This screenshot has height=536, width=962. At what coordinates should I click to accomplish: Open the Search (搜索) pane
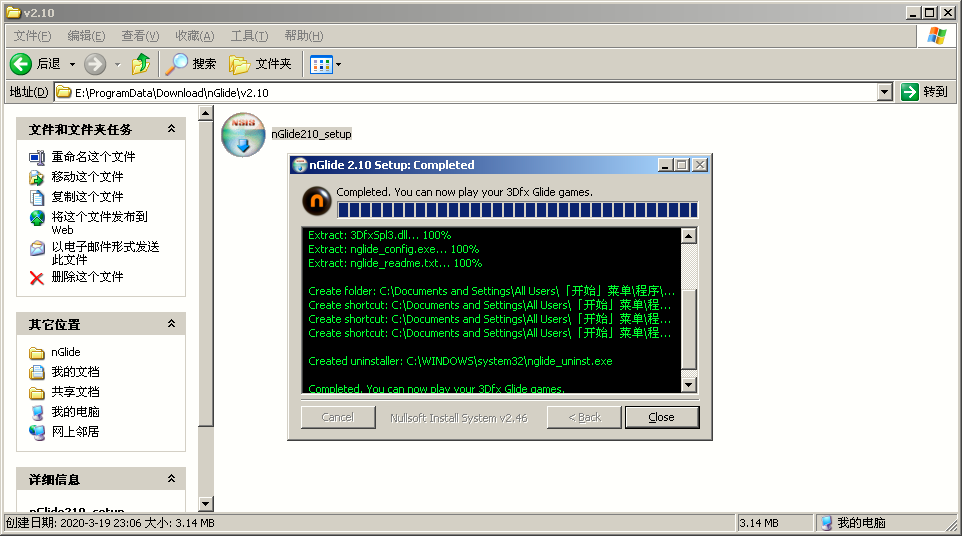[x=191, y=64]
